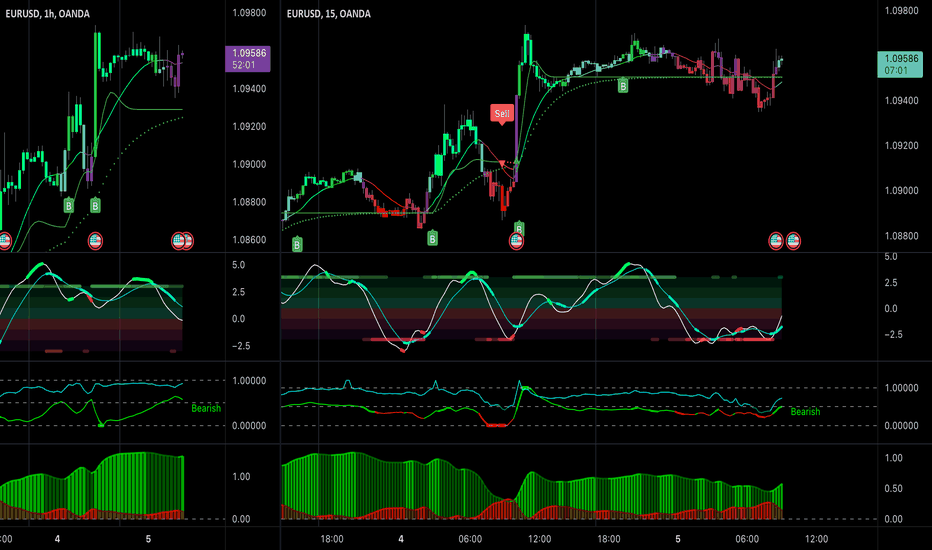Open the second-to-last US flag event on the 15-minute chart
932x550 pixels.
[x=776, y=241]
